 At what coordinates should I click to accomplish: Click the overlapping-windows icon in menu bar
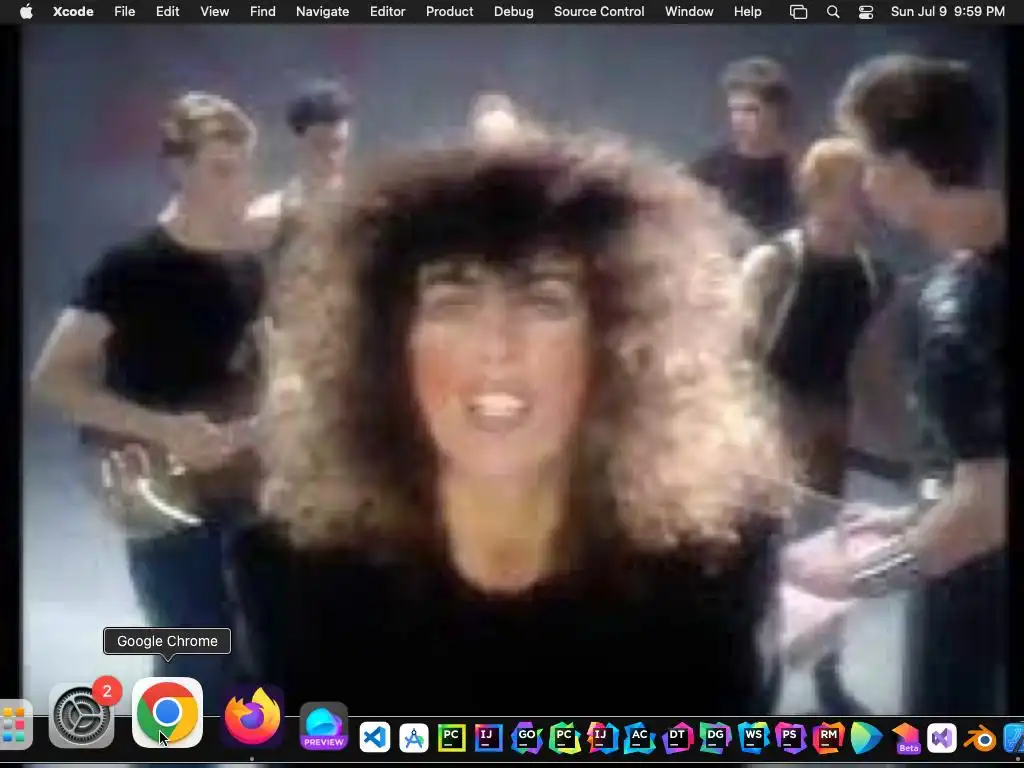(798, 12)
